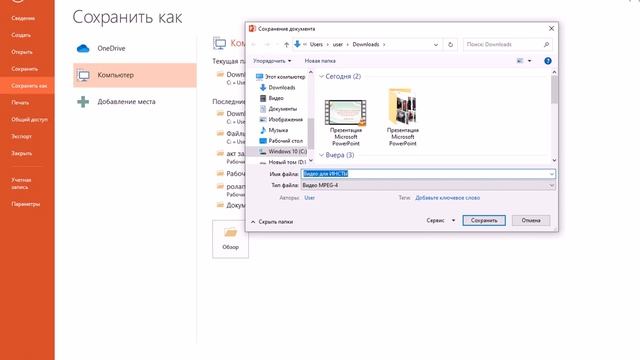Refresh the Downloads folder listing
This screenshot has height=360, width=640.
click(450, 44)
